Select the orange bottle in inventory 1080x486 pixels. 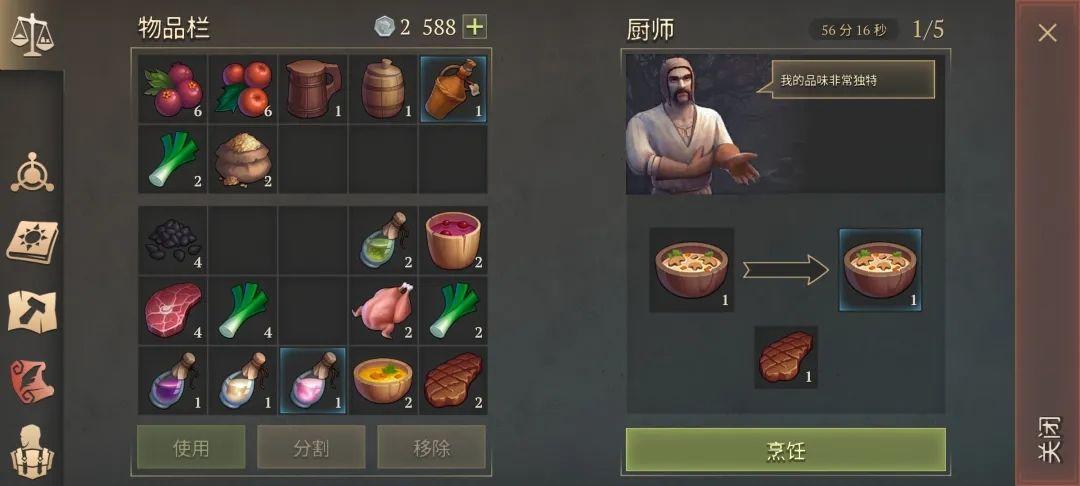tap(453, 89)
